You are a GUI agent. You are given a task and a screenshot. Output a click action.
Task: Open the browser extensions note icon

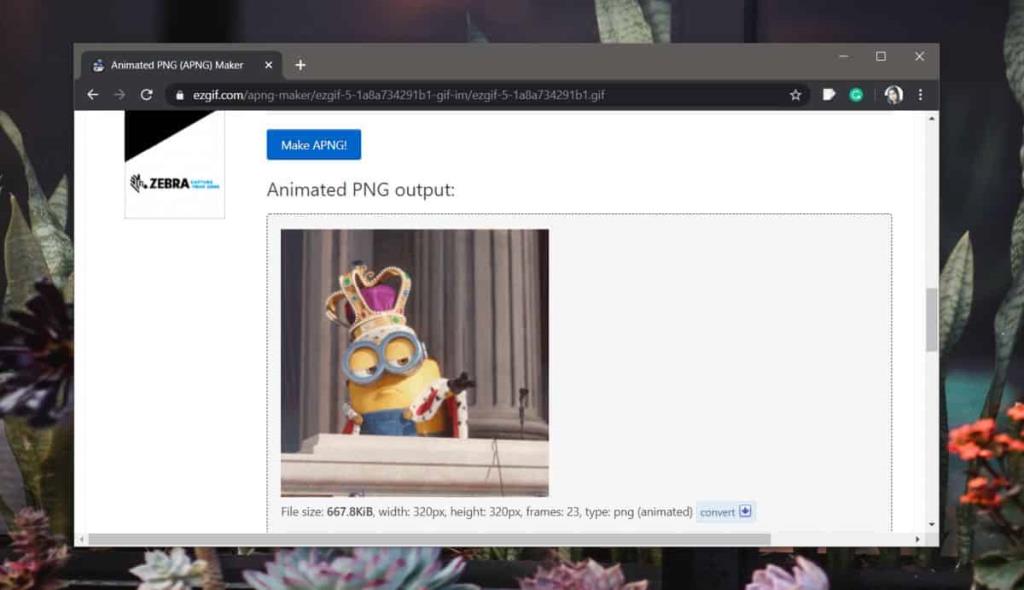click(x=828, y=94)
